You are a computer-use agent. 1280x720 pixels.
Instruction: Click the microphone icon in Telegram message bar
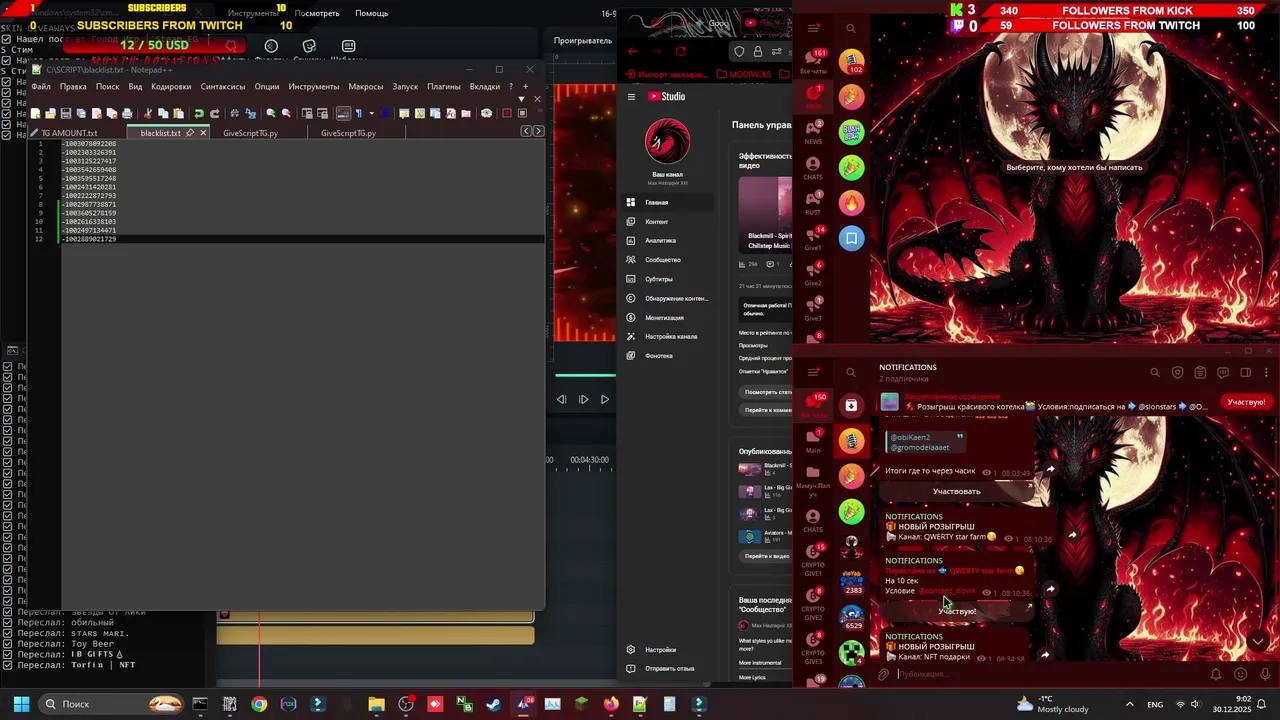(1265, 674)
